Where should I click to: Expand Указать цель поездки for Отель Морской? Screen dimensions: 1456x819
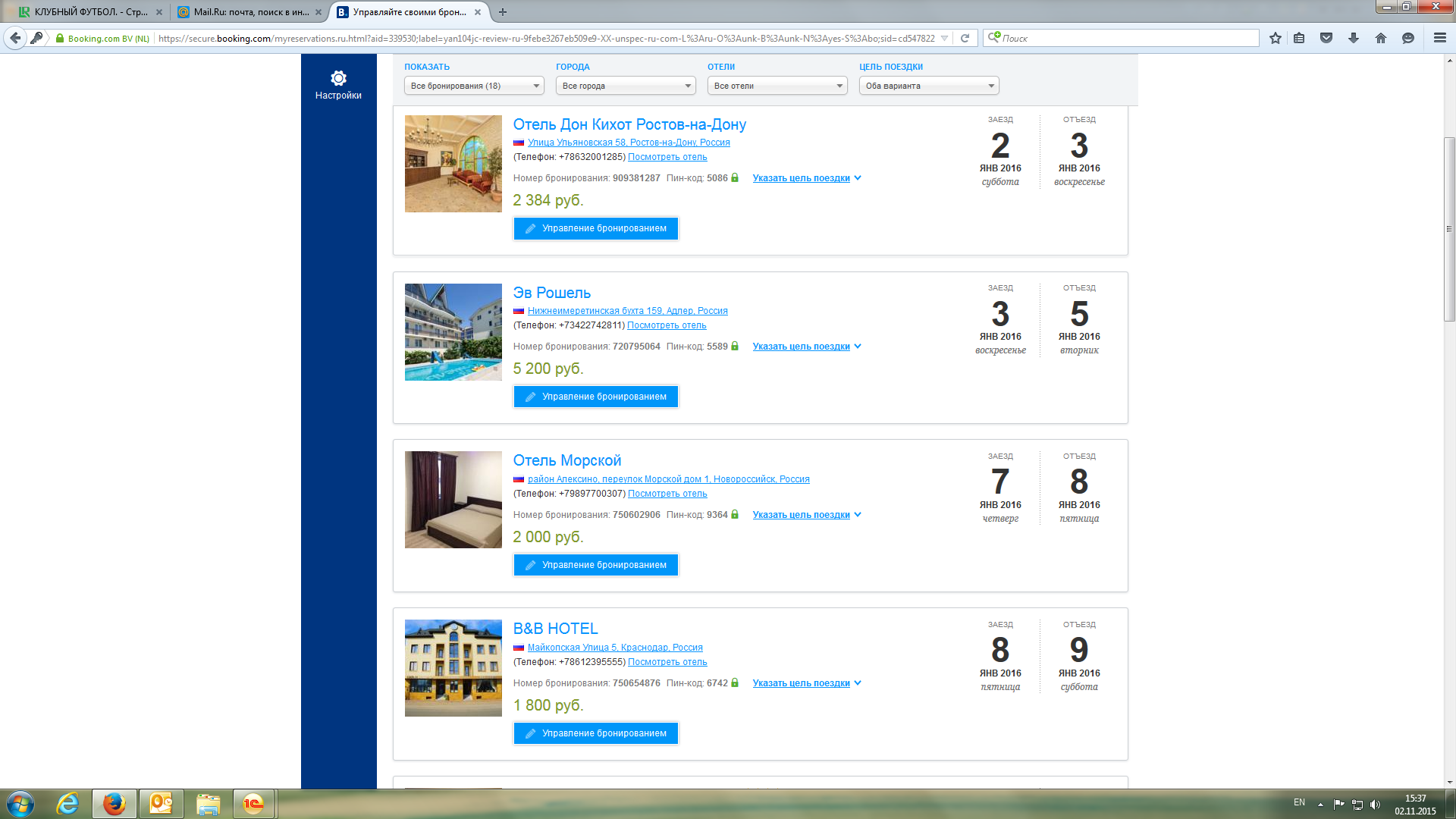pos(807,515)
